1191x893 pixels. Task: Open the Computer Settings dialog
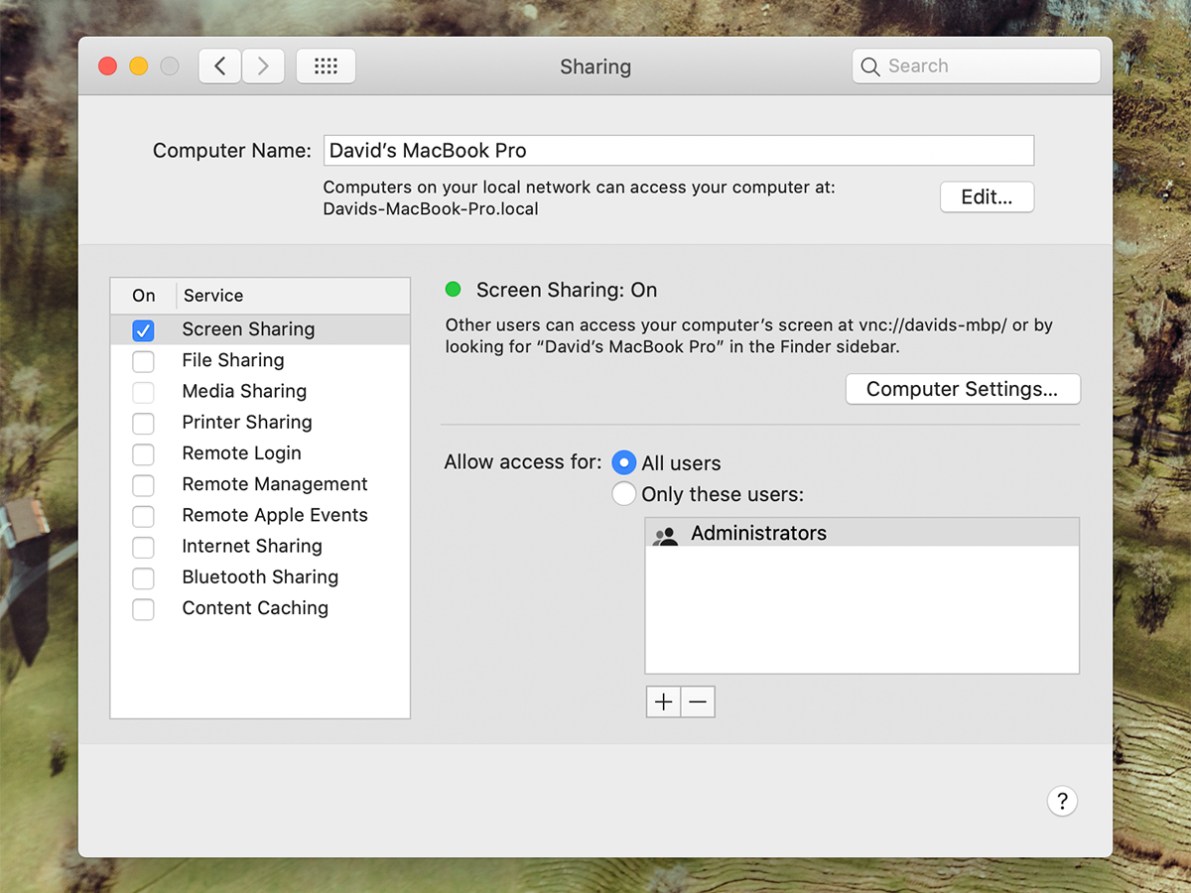coord(962,388)
